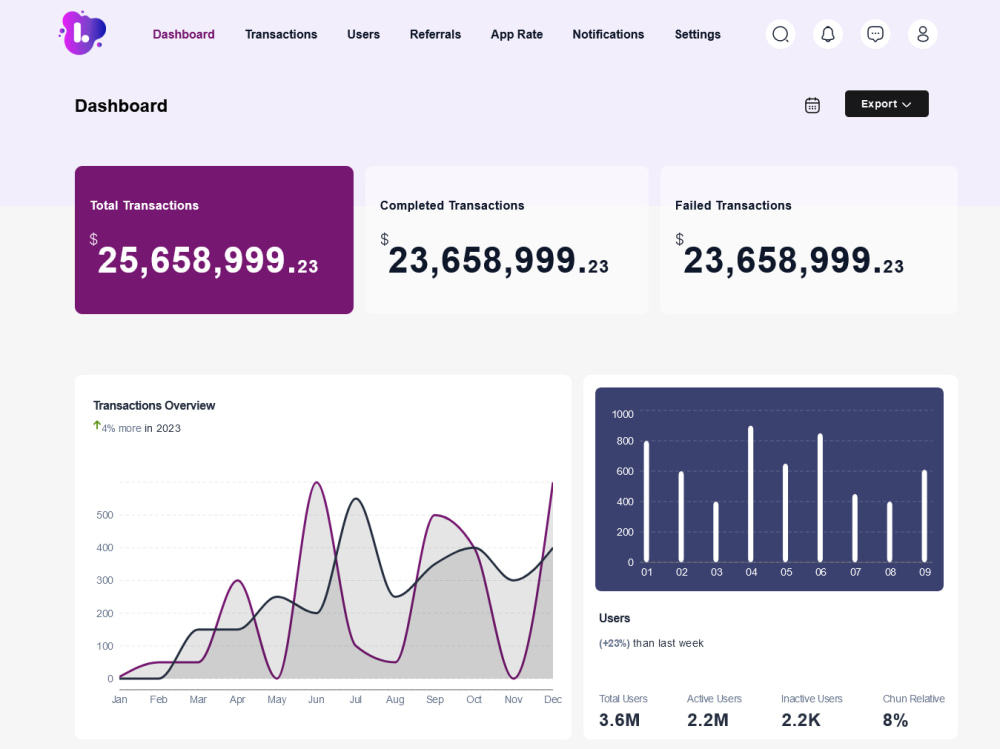
Task: Open the user profile icon
Action: click(922, 34)
